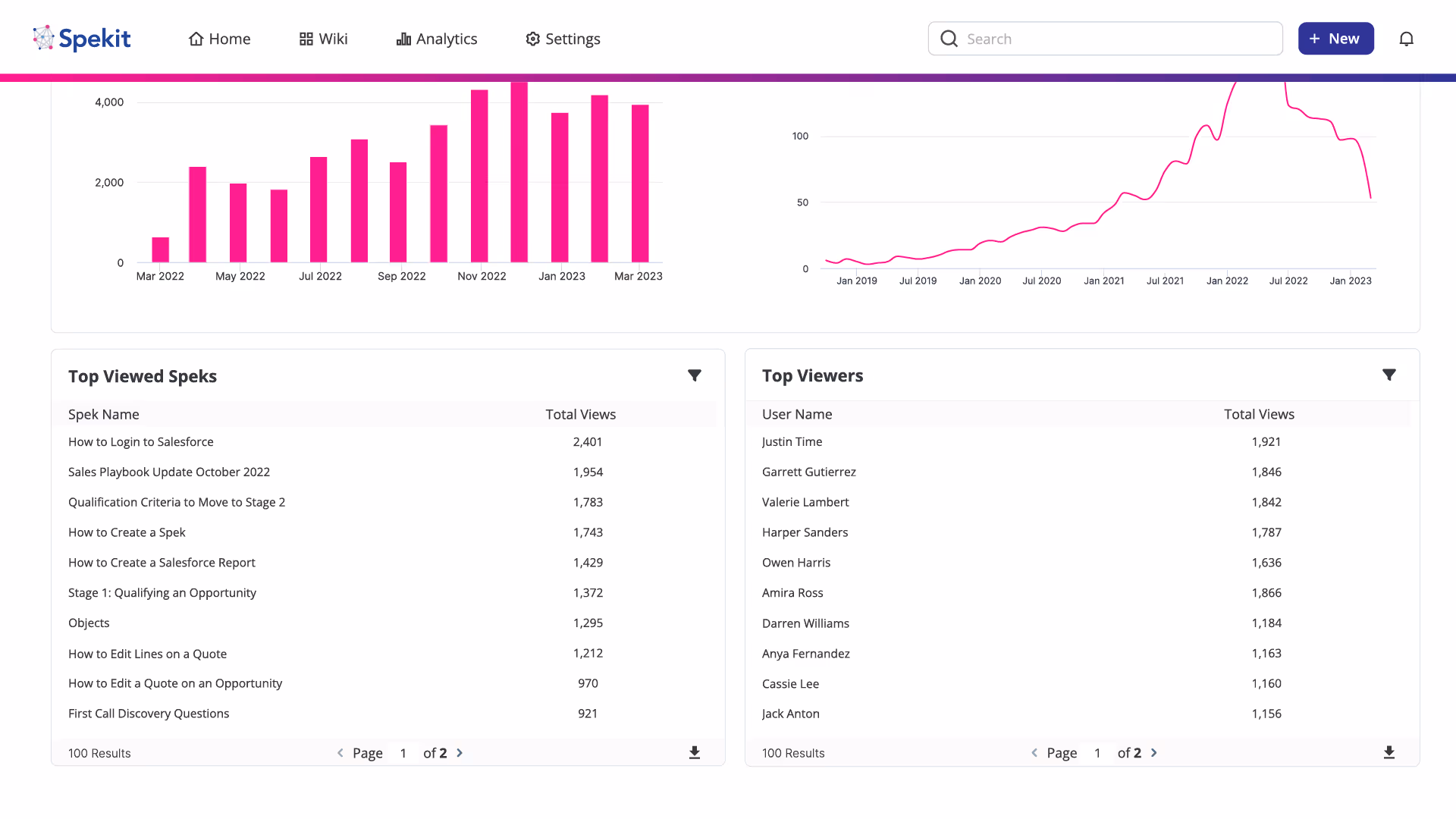Viewport: 1456px width, 819px height.
Task: Open the Wiki tab
Action: coord(323,39)
